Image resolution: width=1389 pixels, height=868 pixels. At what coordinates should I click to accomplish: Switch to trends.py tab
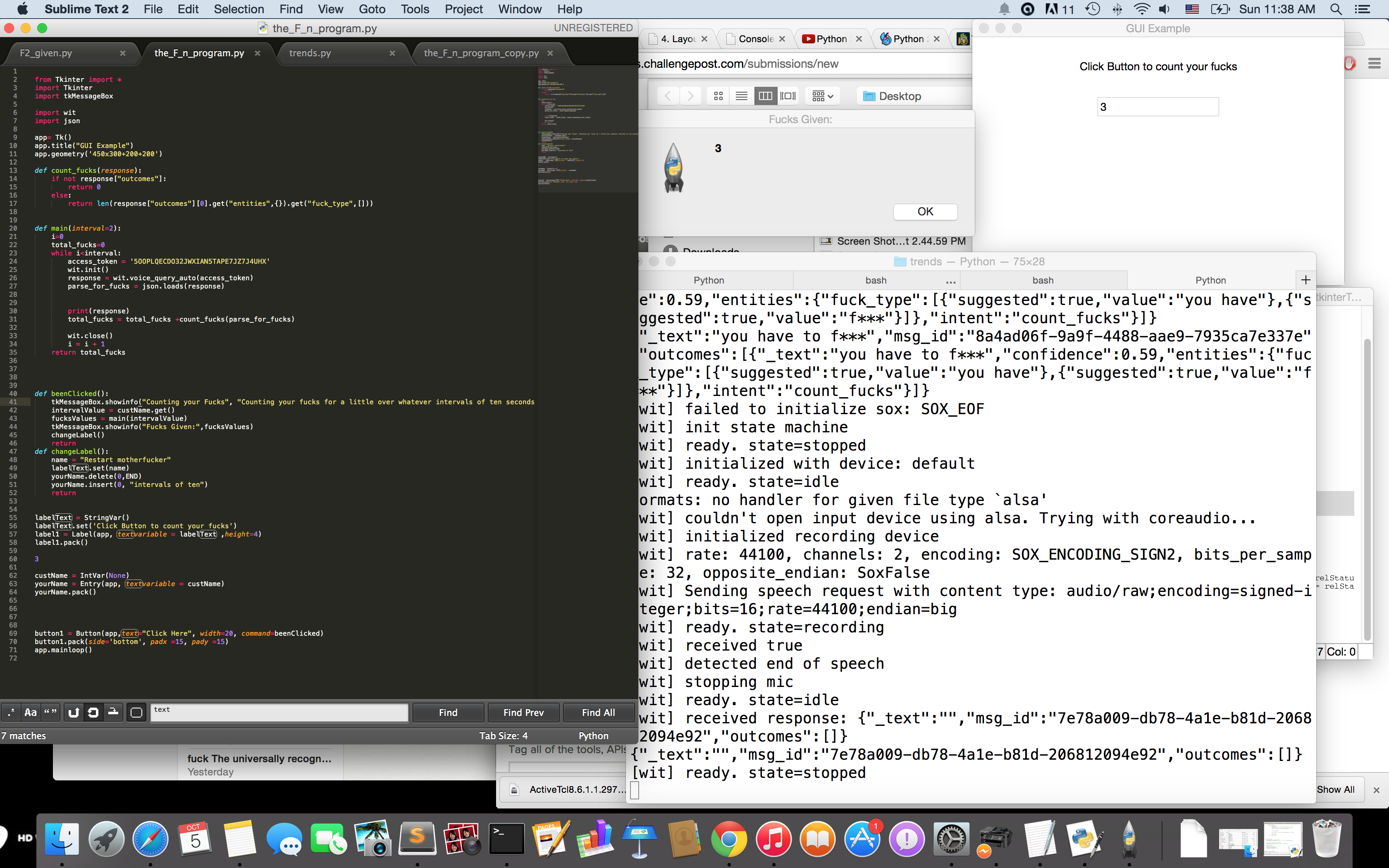310,53
